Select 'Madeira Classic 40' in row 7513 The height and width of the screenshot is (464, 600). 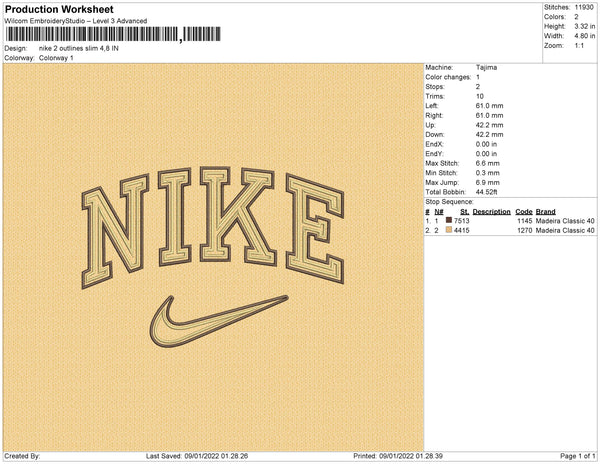(565, 221)
